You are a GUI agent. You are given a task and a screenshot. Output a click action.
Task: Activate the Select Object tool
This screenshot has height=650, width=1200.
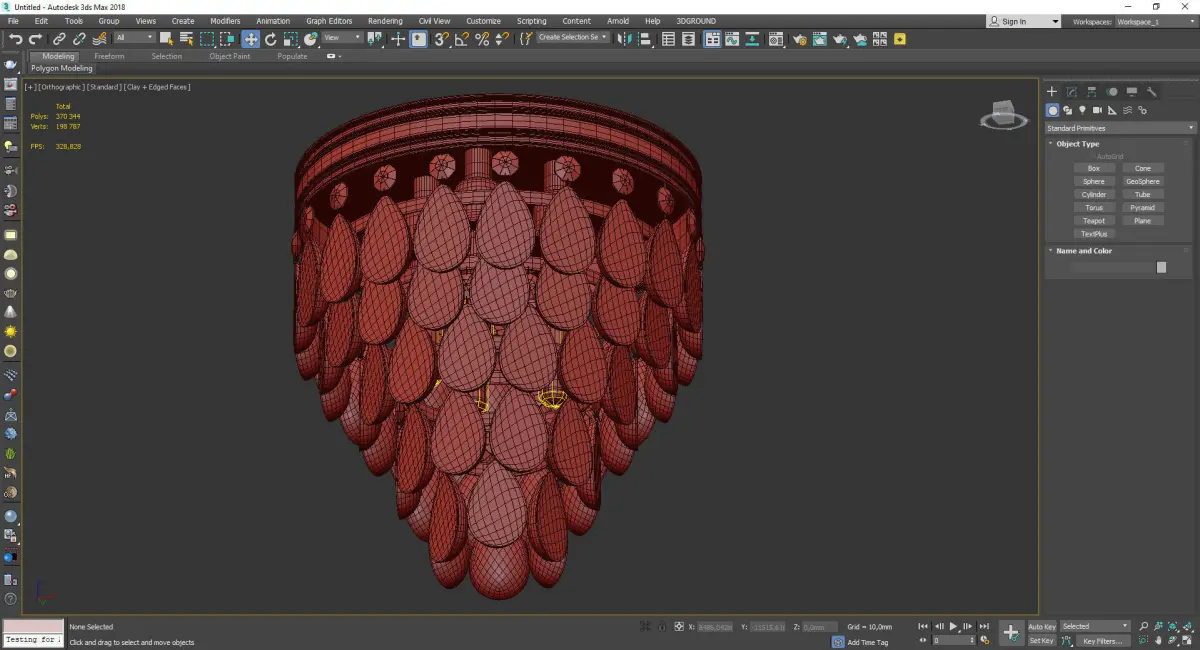[x=166, y=39]
